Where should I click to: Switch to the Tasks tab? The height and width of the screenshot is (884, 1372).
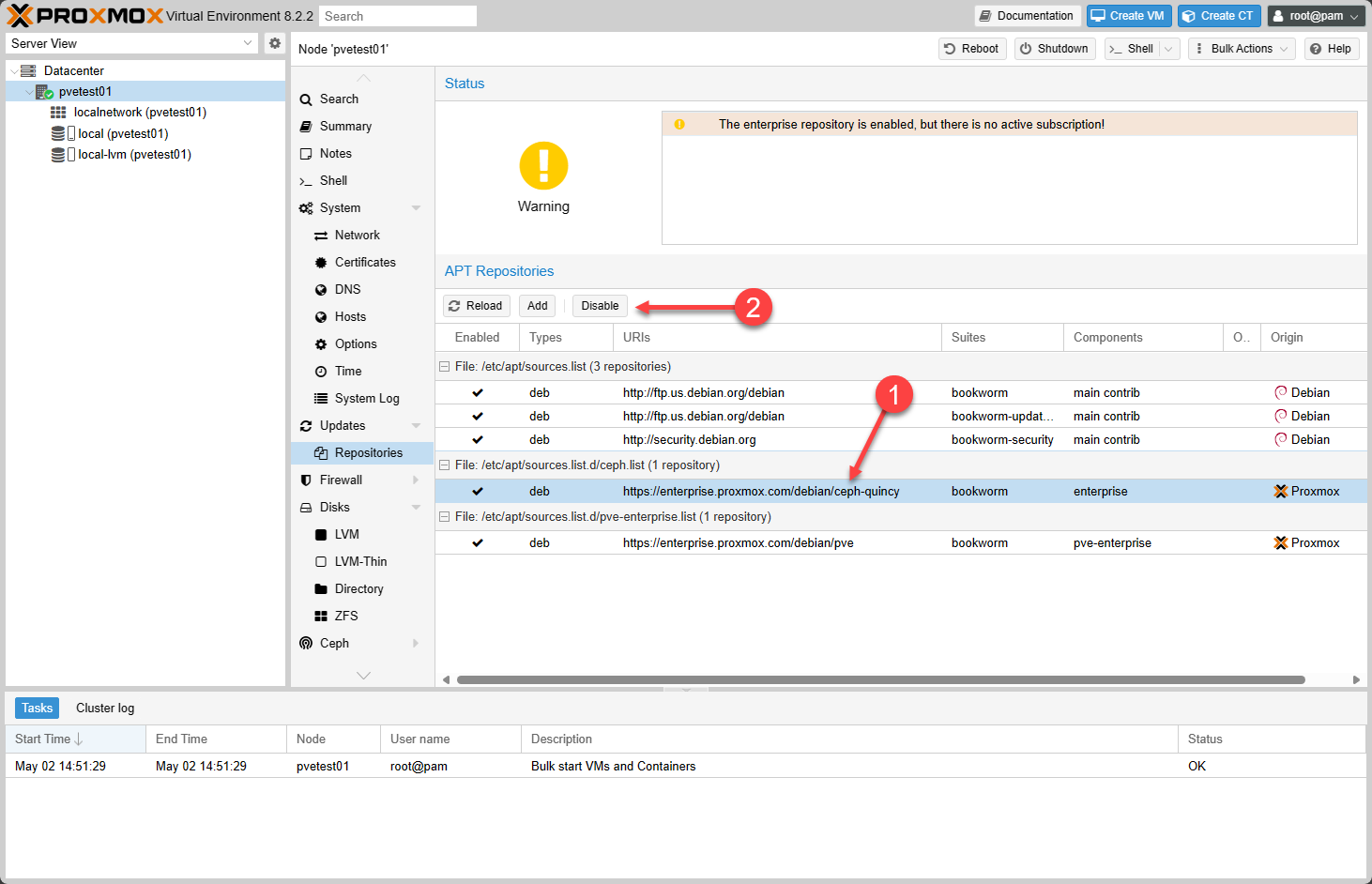[x=37, y=709]
